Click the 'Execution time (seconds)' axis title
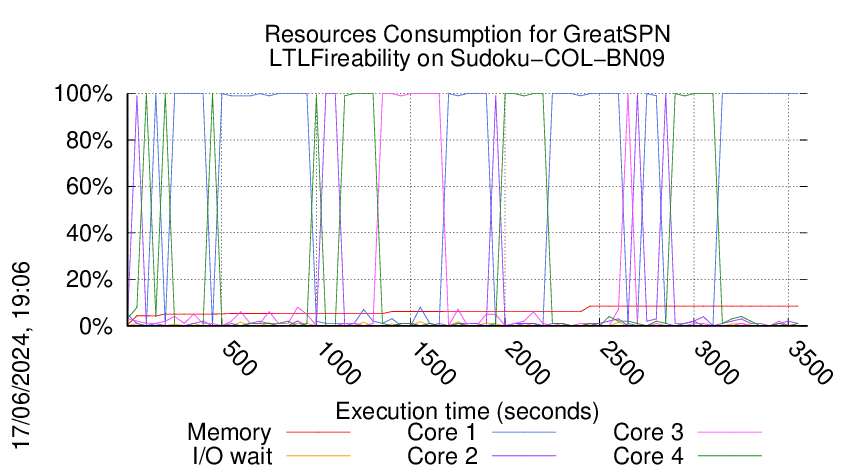Viewport: 850px width, 475px height. tap(467, 412)
